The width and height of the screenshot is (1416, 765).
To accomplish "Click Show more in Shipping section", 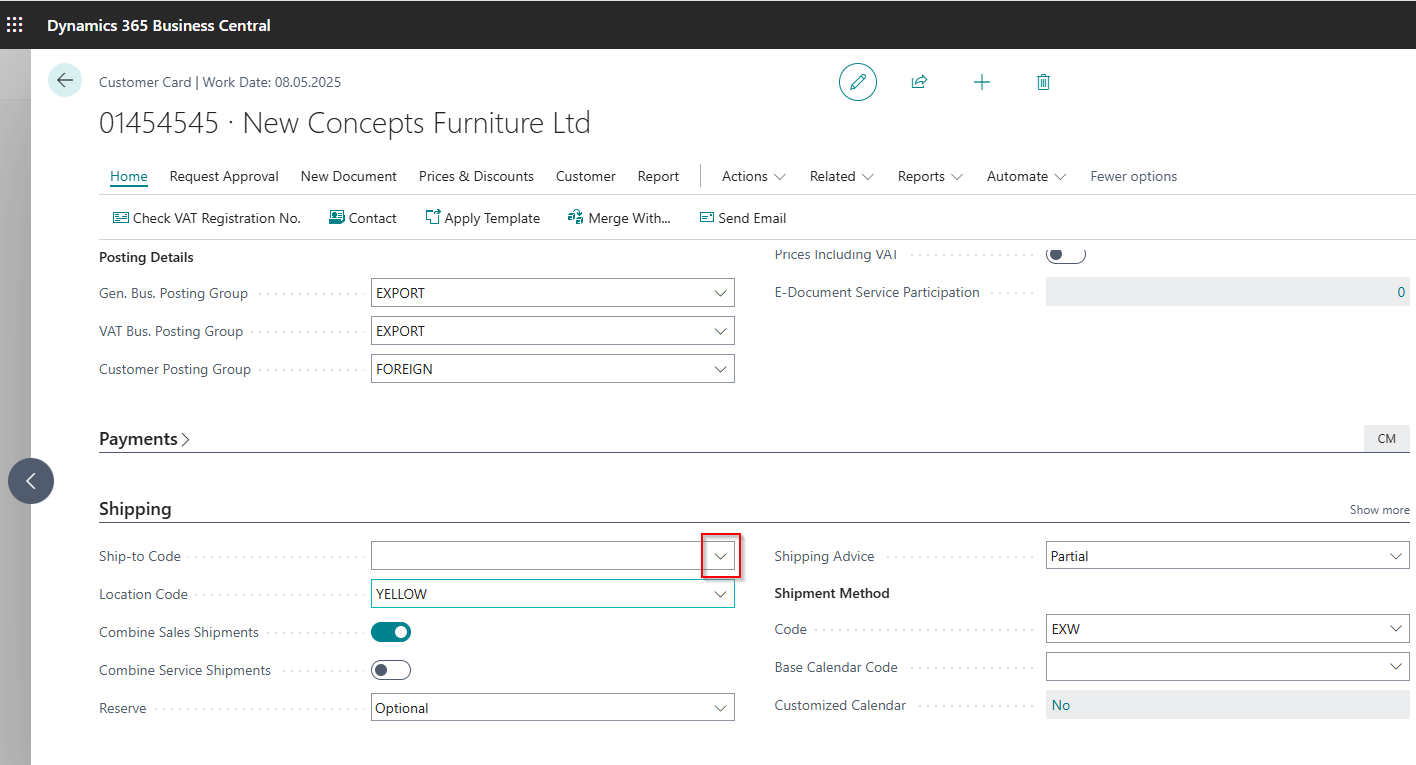I will pos(1379,510).
